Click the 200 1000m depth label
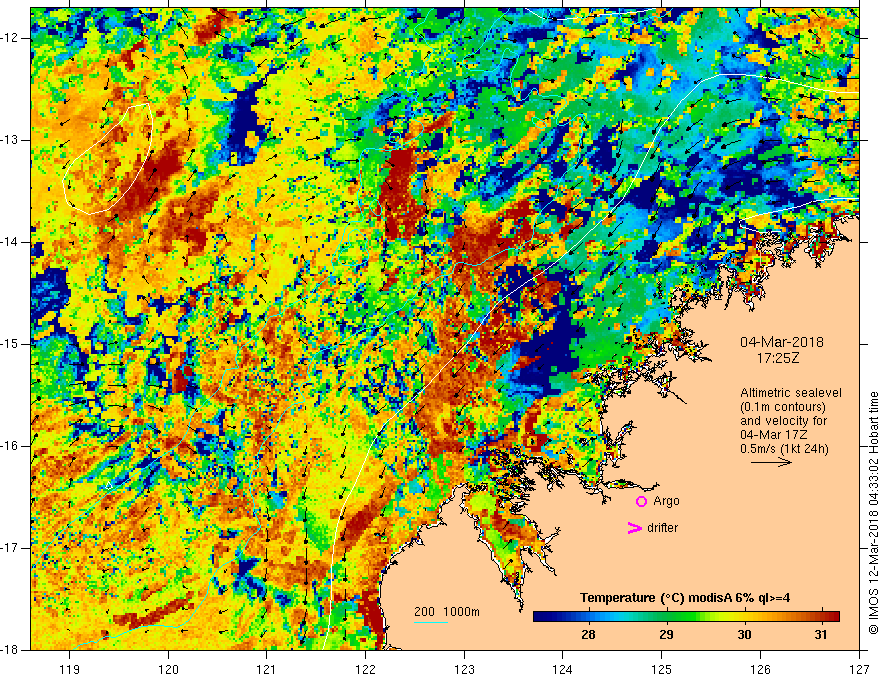This screenshot has height=680, width=880. click(x=447, y=612)
